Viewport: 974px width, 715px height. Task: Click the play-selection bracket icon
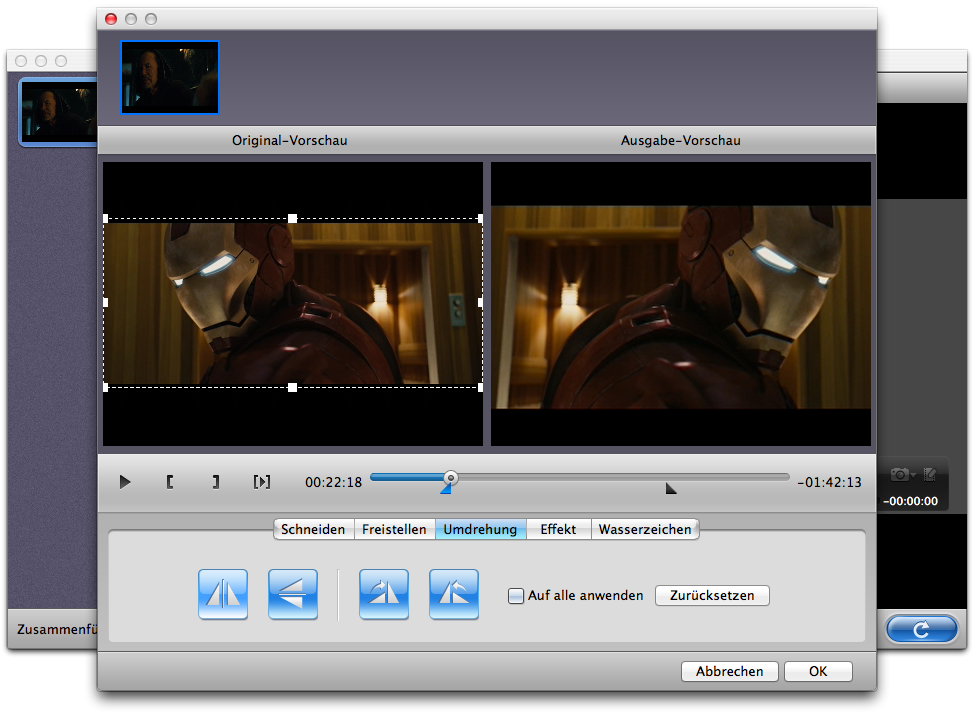tap(261, 482)
